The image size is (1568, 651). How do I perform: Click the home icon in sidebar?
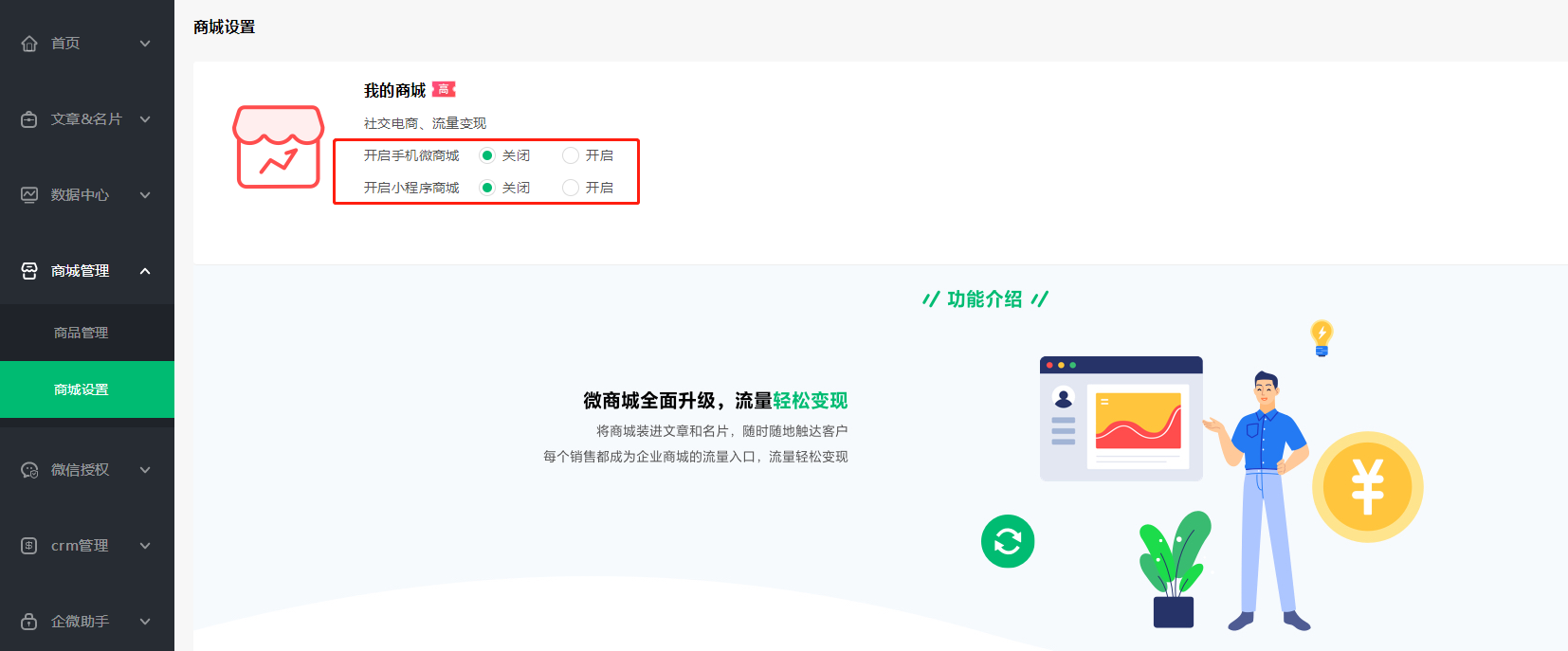[x=29, y=44]
